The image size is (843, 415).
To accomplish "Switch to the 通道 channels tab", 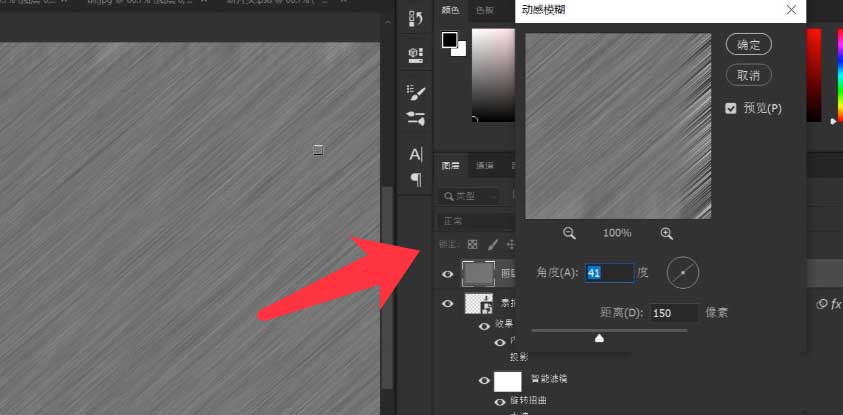I will (x=484, y=166).
